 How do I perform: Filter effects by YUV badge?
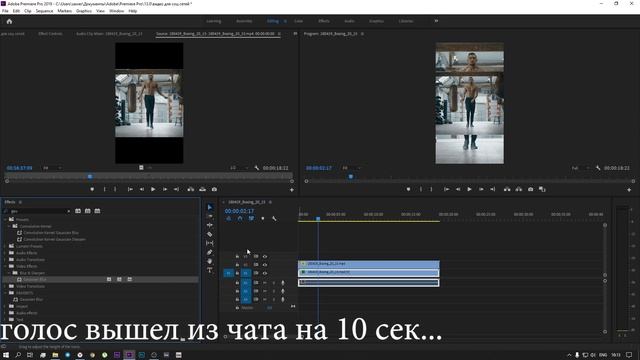97,211
